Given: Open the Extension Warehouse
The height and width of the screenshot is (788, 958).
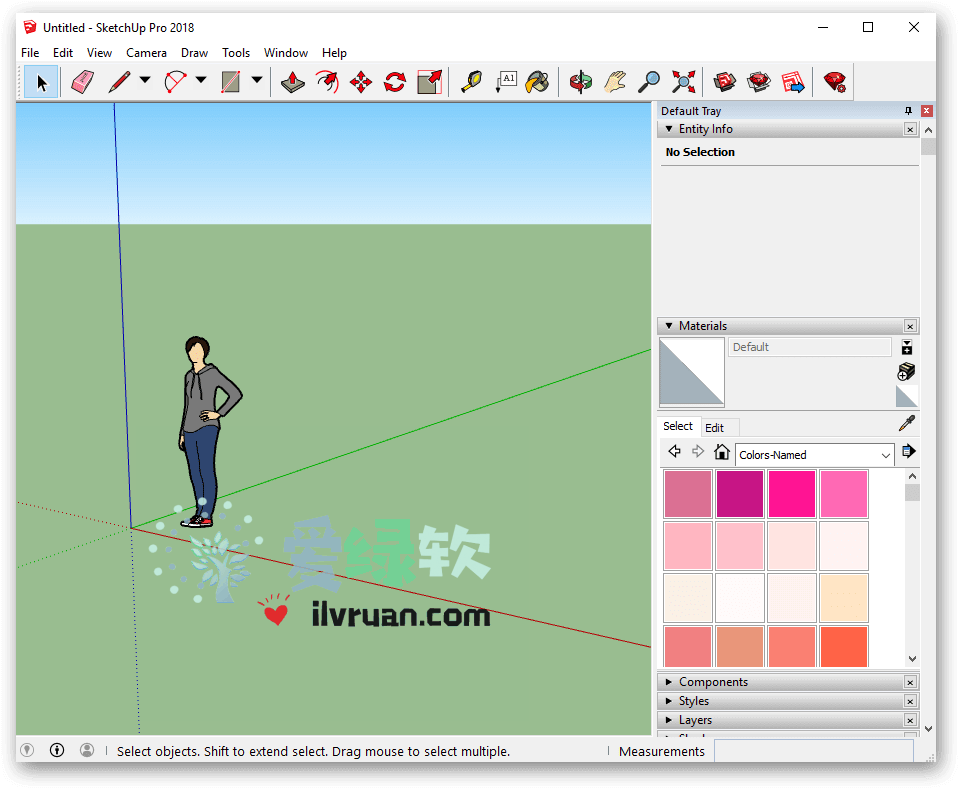Looking at the screenshot, I should 759,82.
